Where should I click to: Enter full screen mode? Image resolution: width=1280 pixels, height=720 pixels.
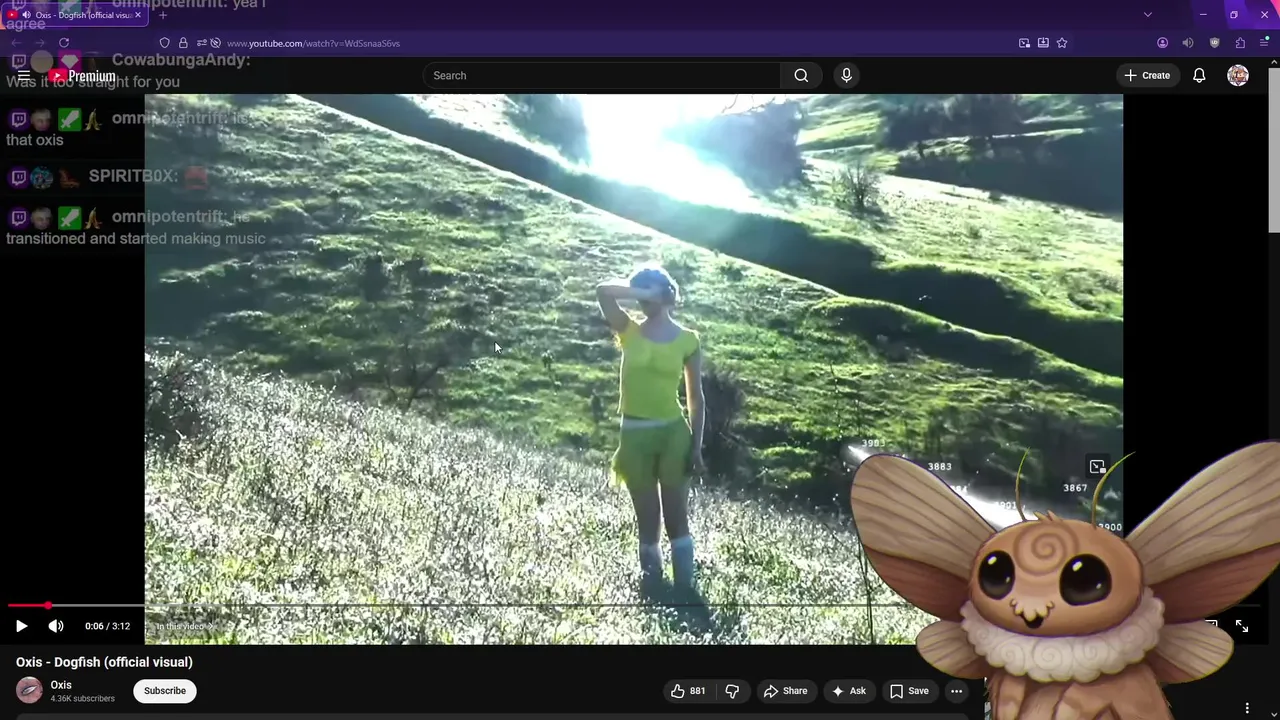[x=1241, y=626]
